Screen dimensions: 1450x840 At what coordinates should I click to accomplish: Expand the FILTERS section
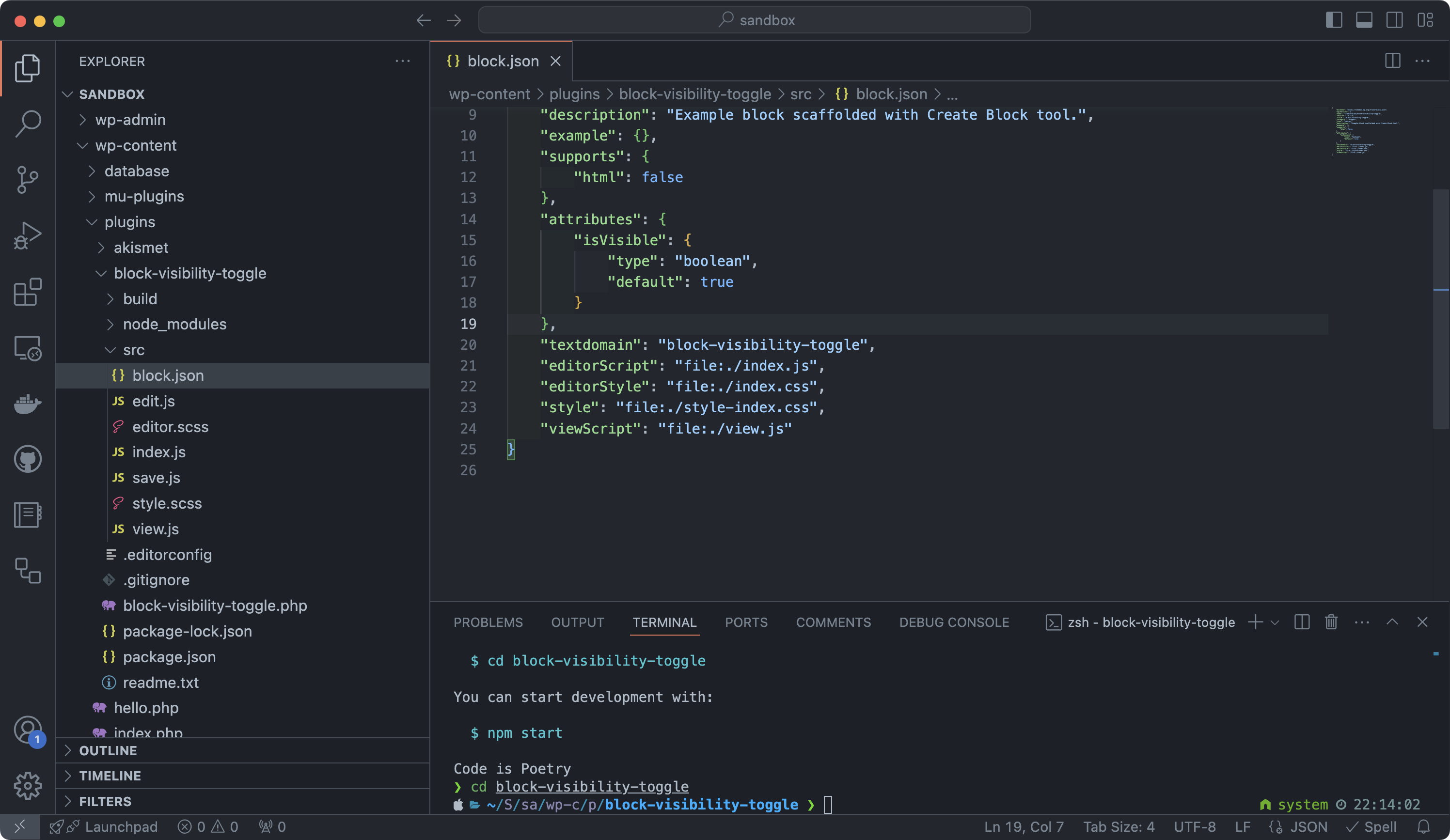[x=243, y=801]
